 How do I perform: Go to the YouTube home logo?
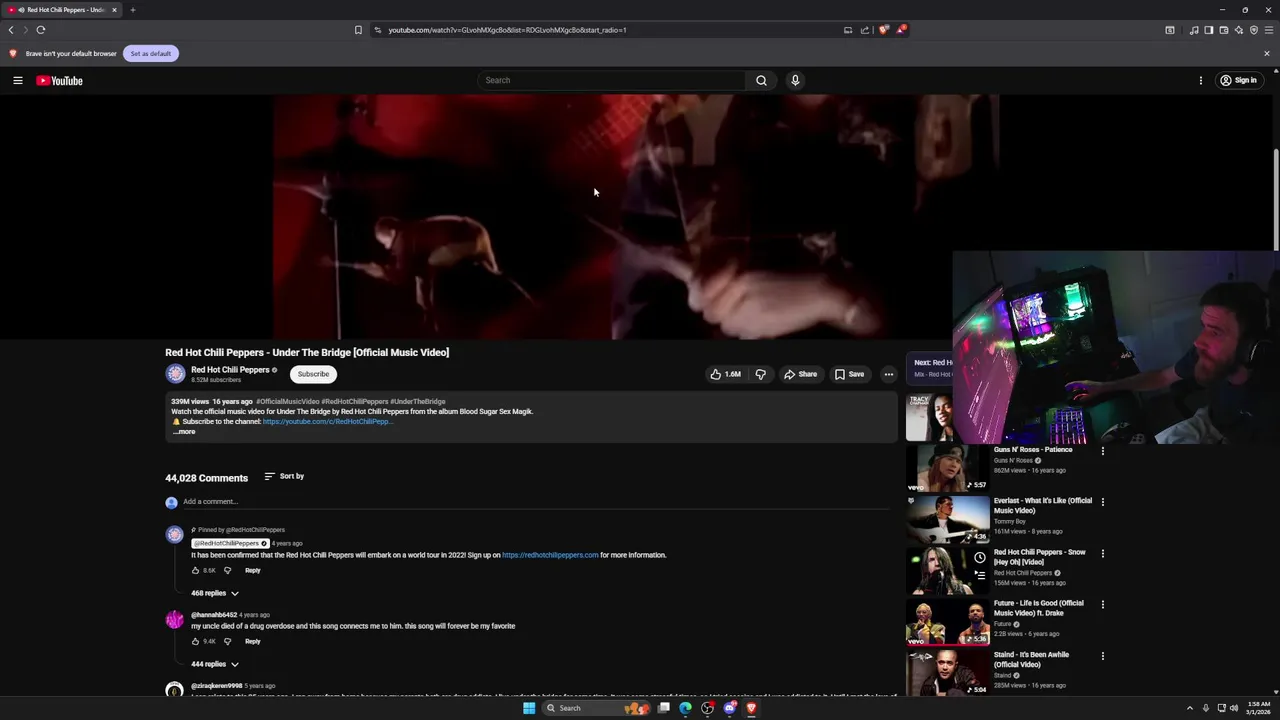[59, 80]
